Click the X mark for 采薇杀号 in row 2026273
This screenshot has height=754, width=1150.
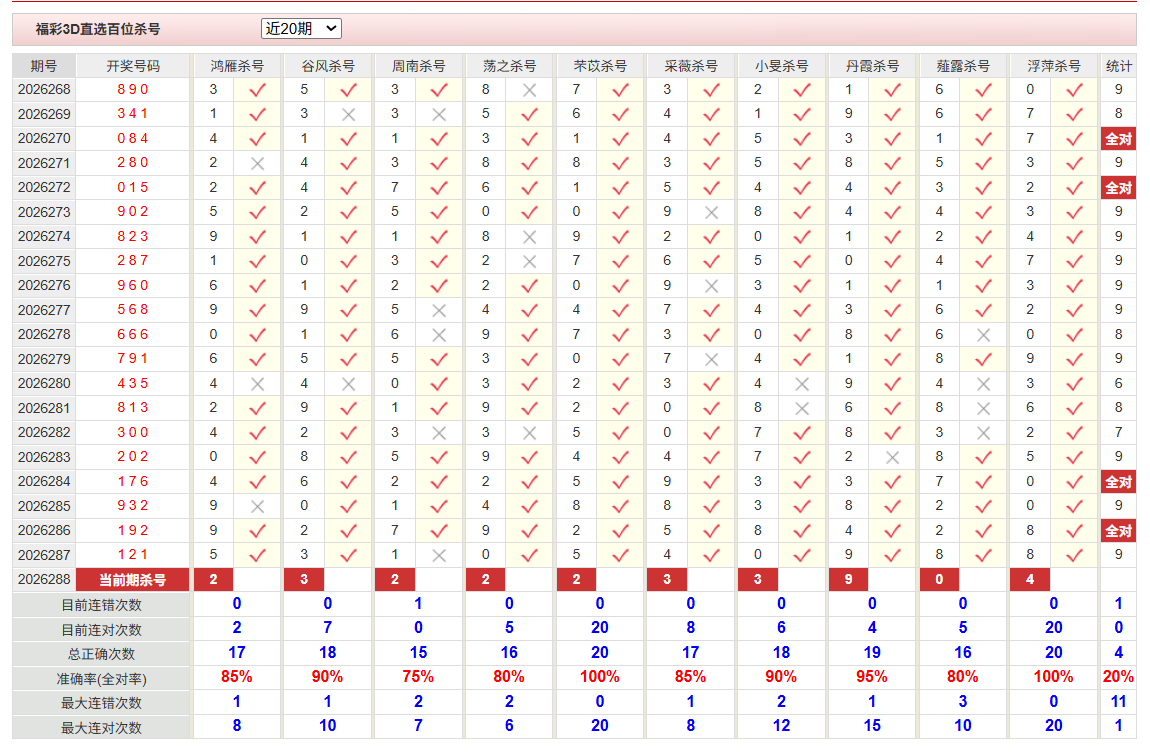pos(711,213)
